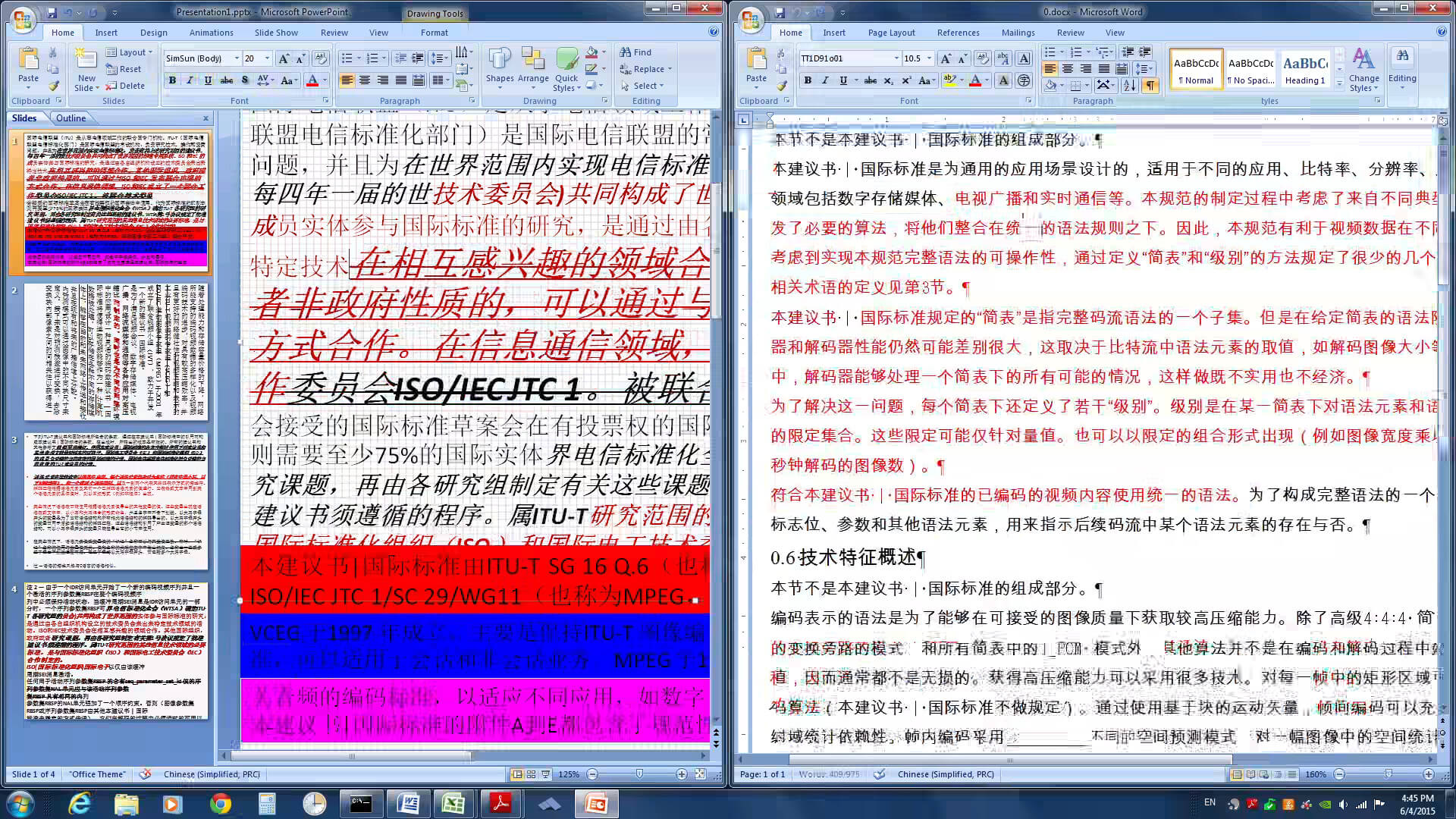
Task: Click the Word Help question mark icon
Action: (1441, 32)
